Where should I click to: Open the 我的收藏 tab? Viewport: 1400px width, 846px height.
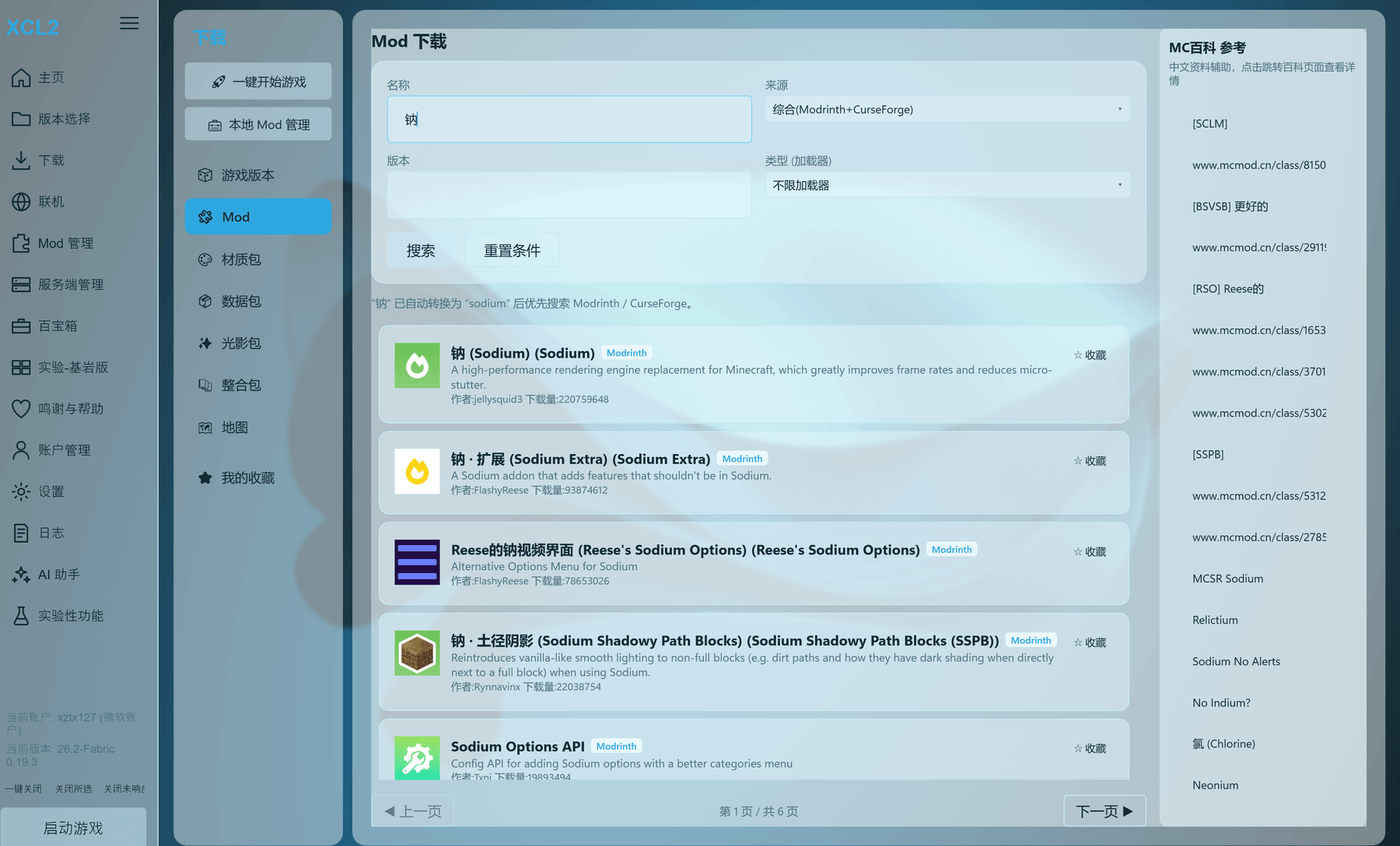click(x=258, y=478)
